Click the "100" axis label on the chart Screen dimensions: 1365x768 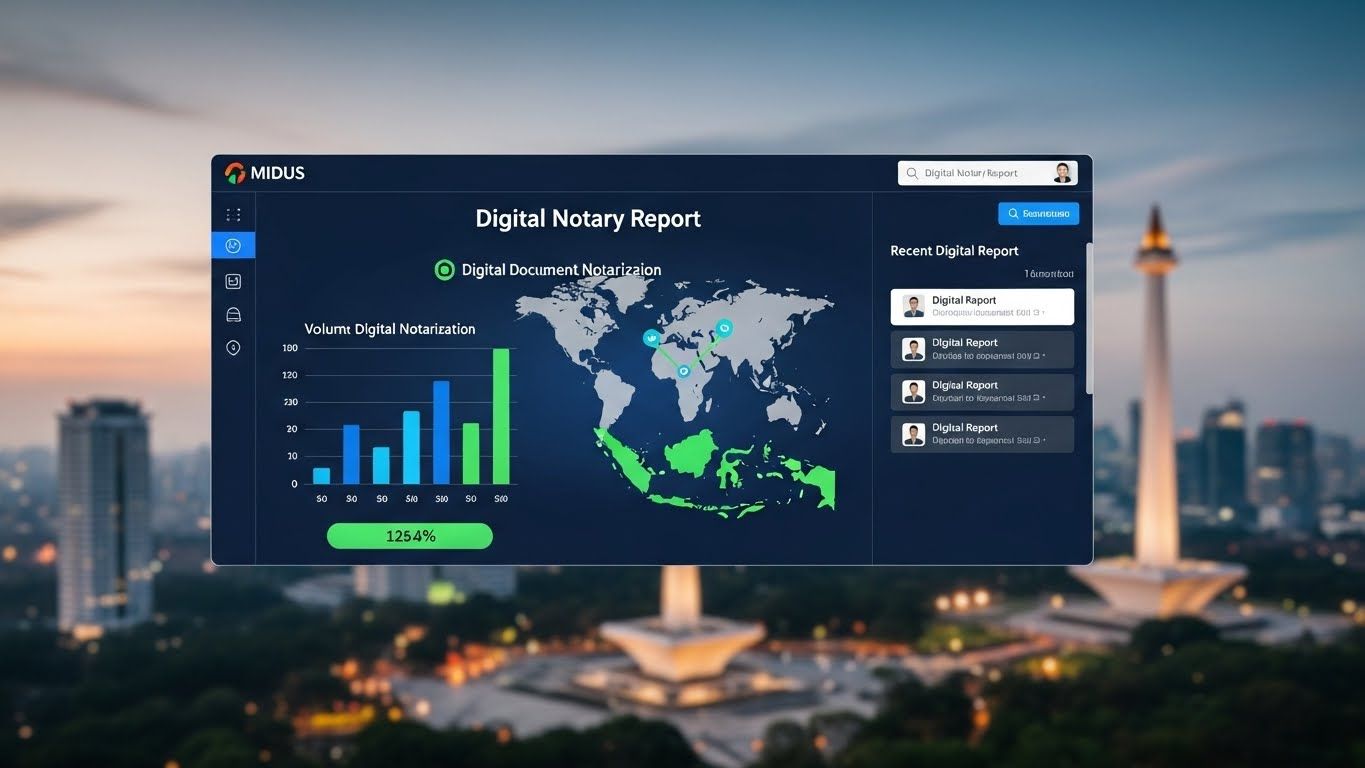click(x=290, y=348)
